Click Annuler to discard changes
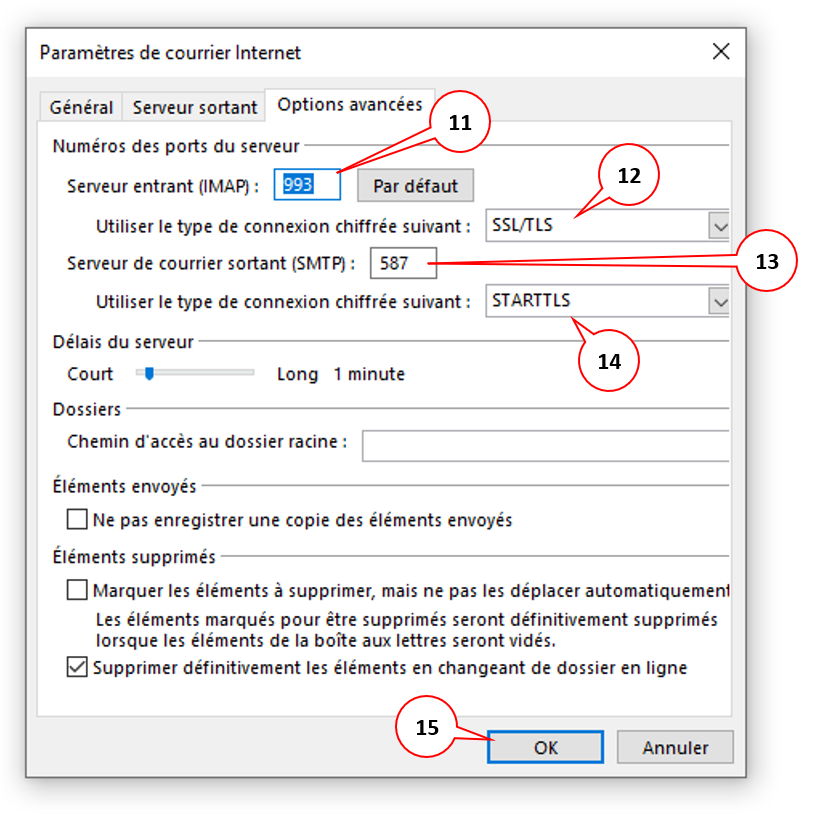This screenshot has height=837, width=813. tap(675, 747)
